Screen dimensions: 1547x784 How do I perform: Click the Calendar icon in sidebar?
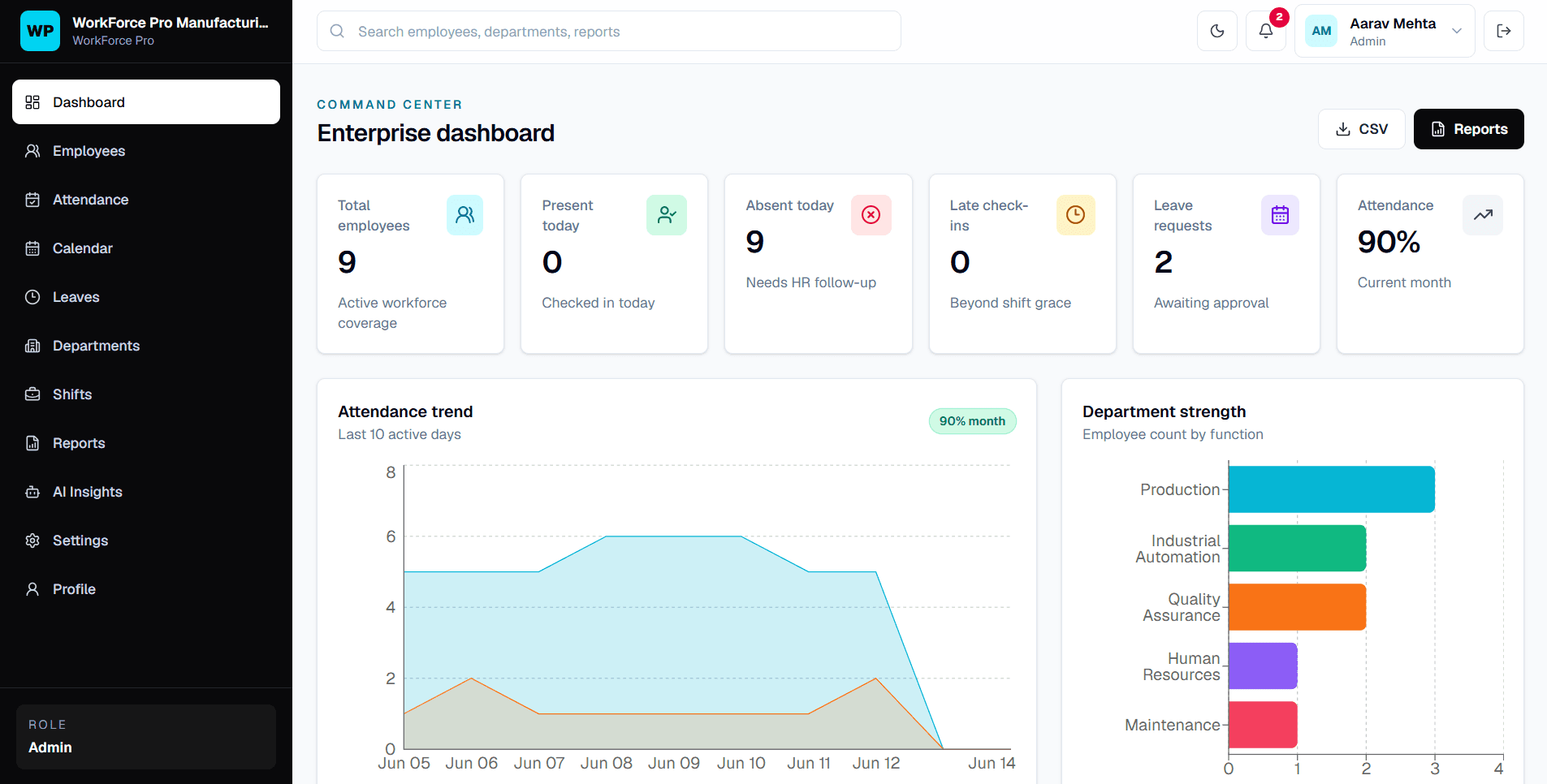click(32, 248)
